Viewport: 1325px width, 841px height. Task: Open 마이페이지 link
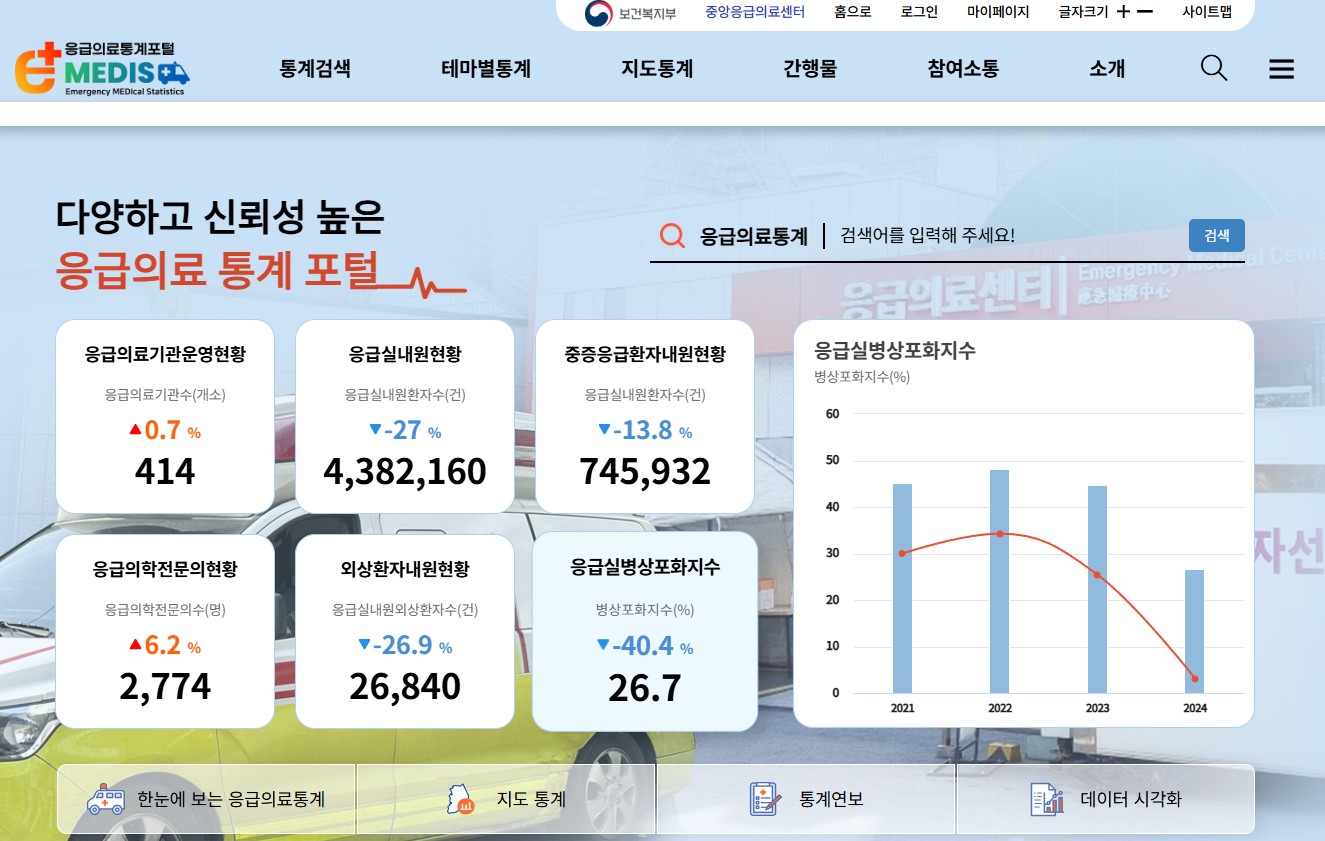tap(998, 12)
